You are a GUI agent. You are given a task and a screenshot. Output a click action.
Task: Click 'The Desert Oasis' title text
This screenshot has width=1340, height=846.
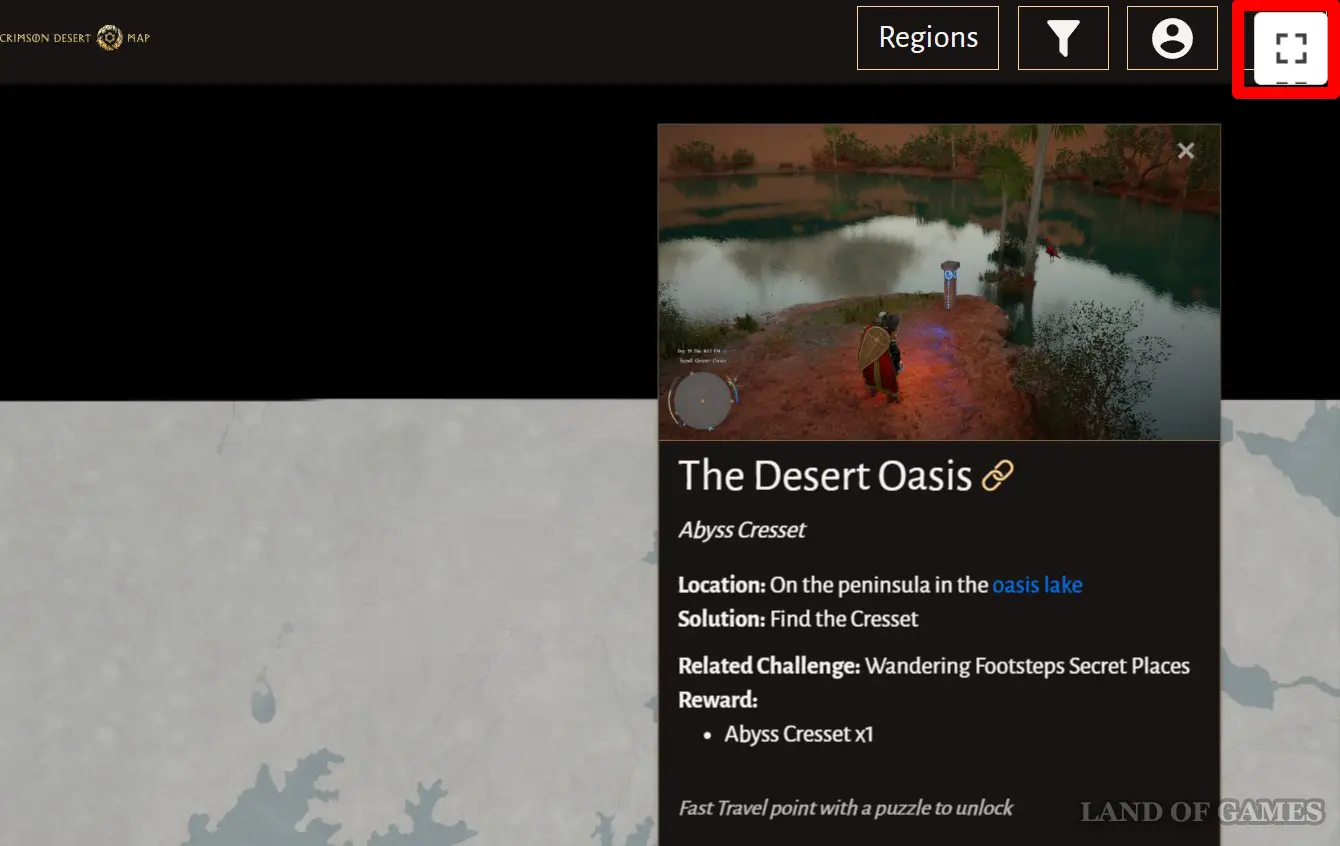825,475
